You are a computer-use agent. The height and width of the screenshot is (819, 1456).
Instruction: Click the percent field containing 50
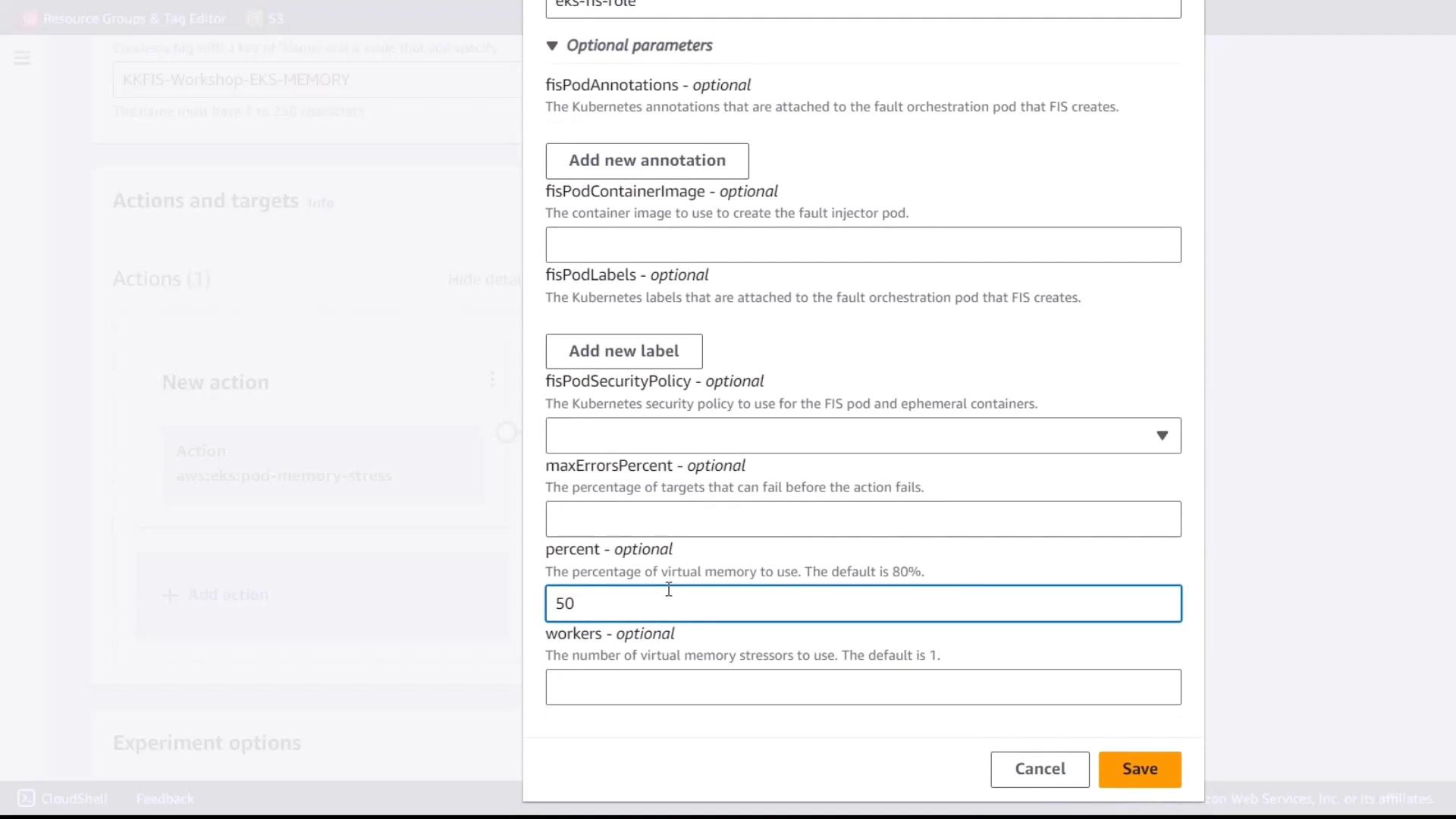point(863,604)
